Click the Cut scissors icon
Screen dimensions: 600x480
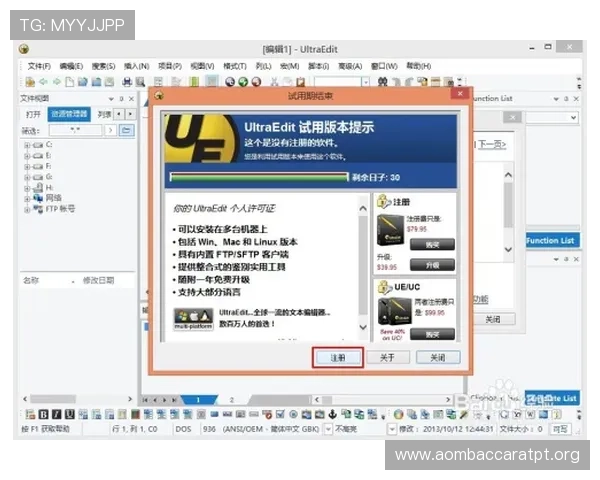274,82
